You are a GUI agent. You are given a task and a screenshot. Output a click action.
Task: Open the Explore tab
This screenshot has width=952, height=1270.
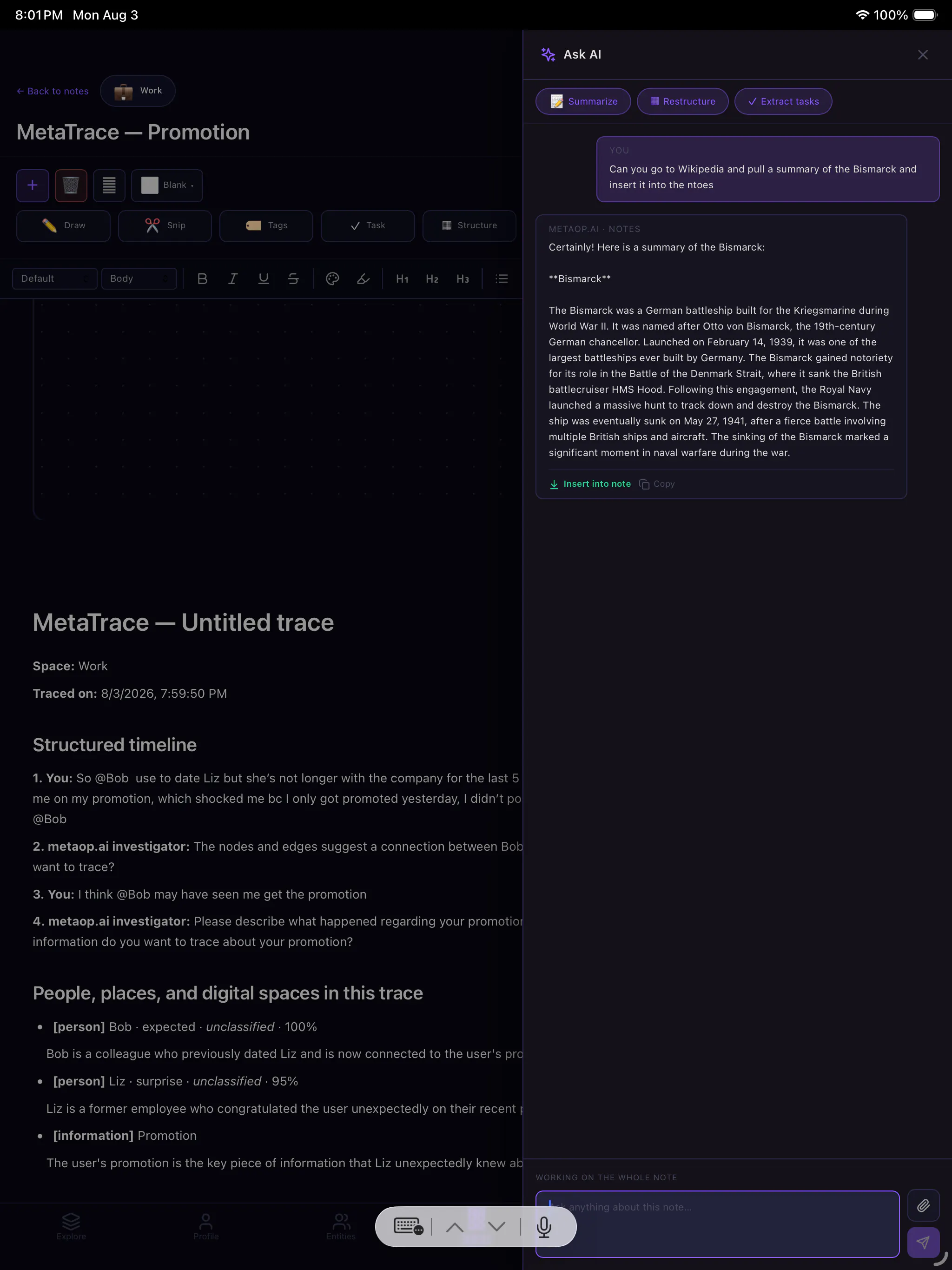click(x=71, y=1226)
